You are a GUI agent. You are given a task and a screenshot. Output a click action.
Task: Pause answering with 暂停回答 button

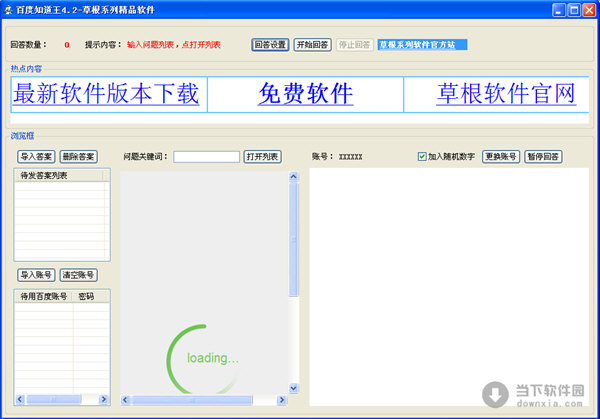click(x=543, y=157)
